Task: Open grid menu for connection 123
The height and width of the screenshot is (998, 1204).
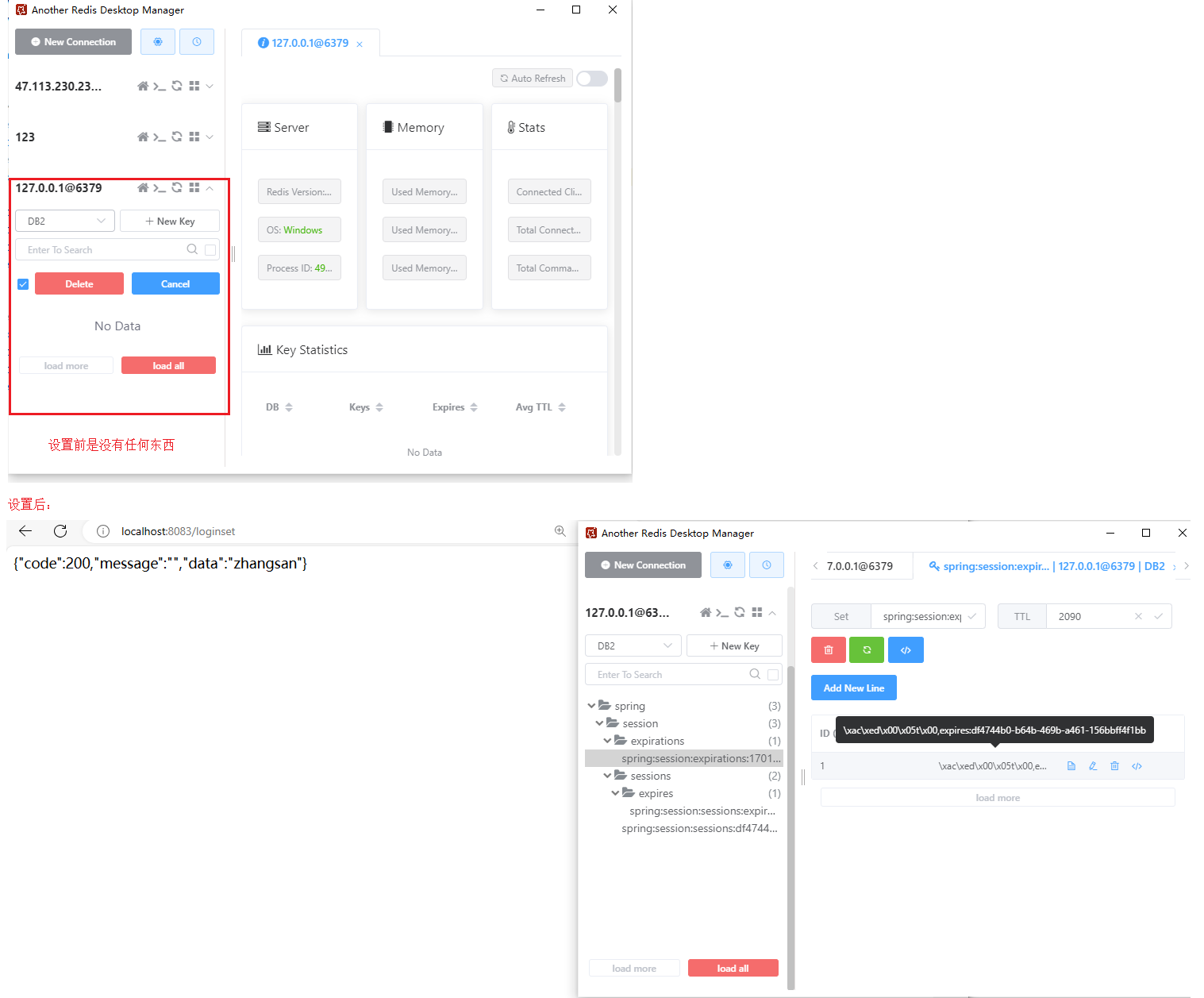Action: click(x=194, y=137)
